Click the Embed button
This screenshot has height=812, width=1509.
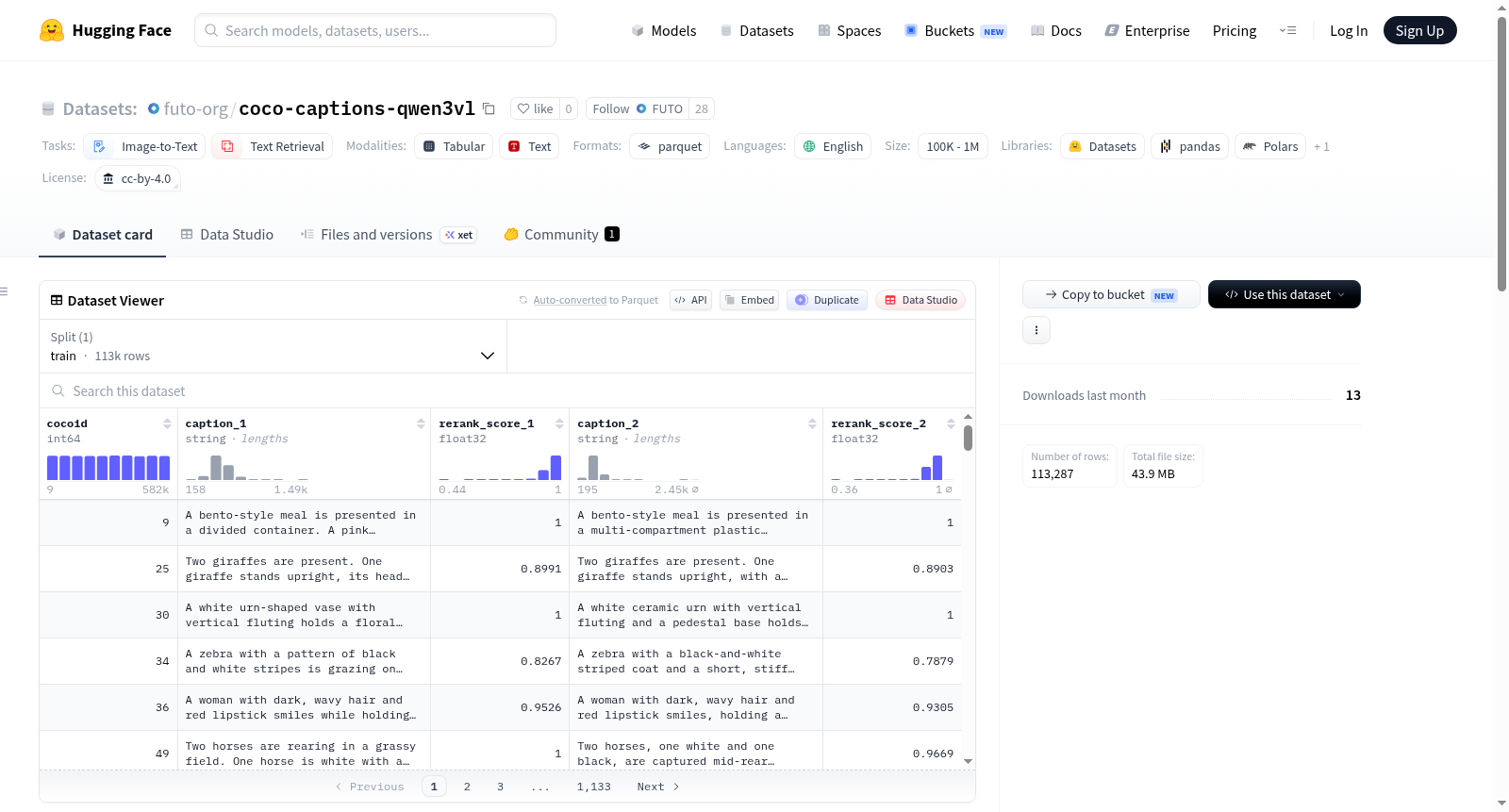(749, 300)
